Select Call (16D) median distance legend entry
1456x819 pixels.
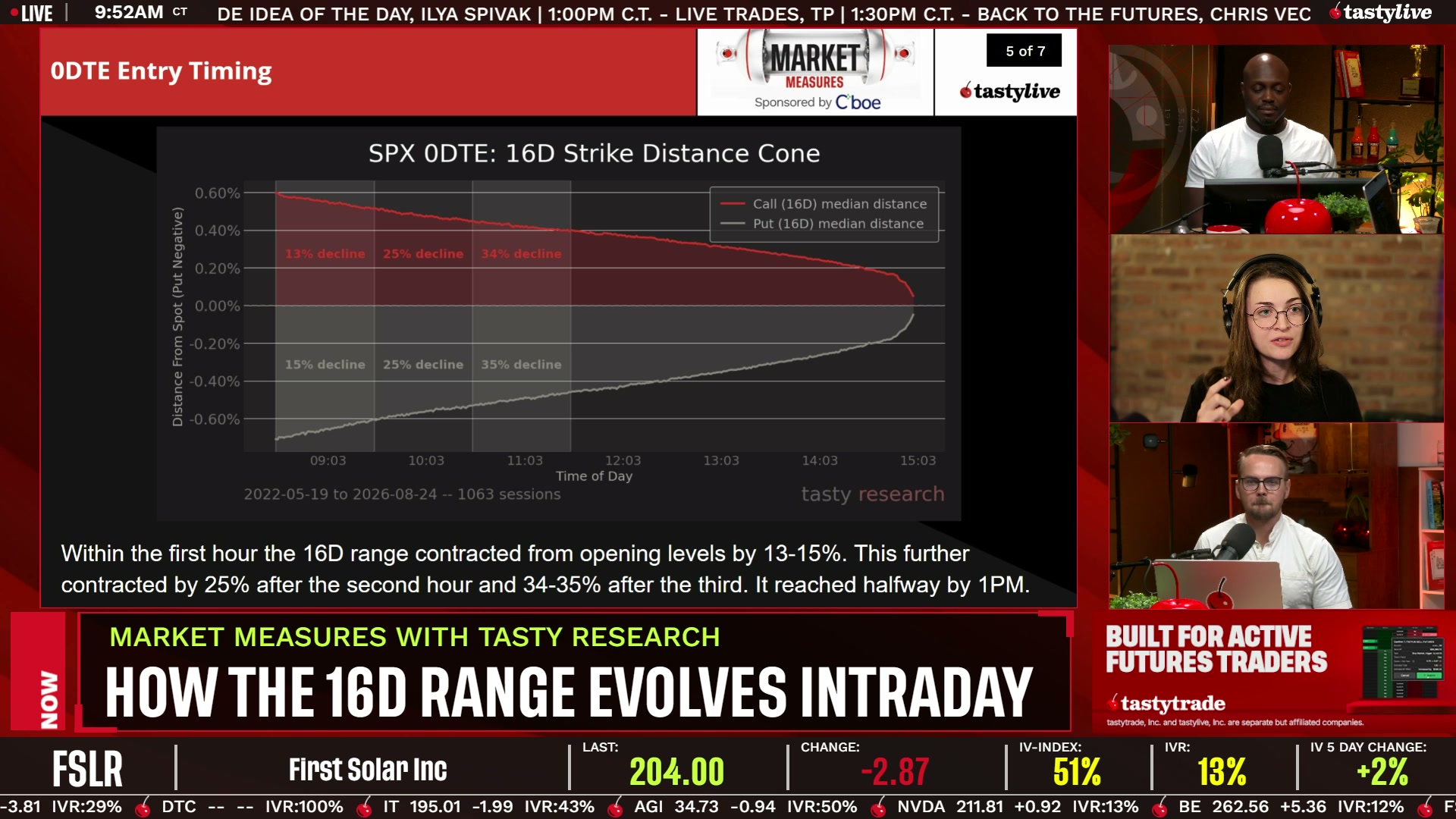[x=824, y=204]
